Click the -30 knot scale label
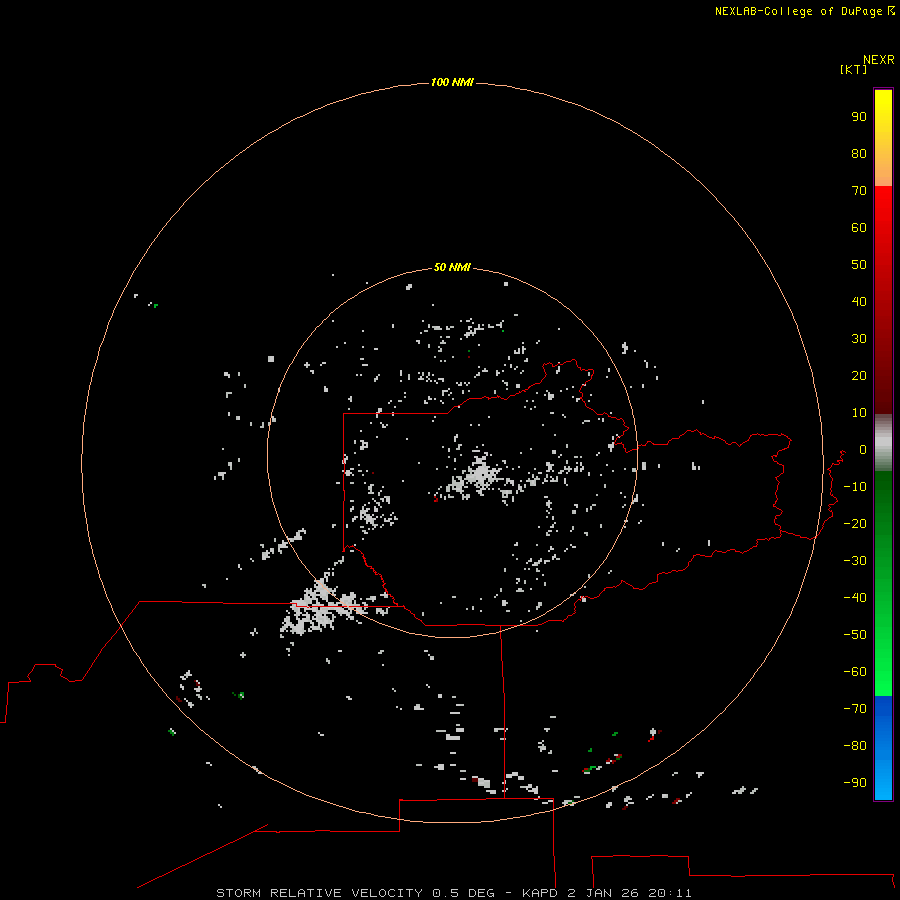 tap(855, 561)
